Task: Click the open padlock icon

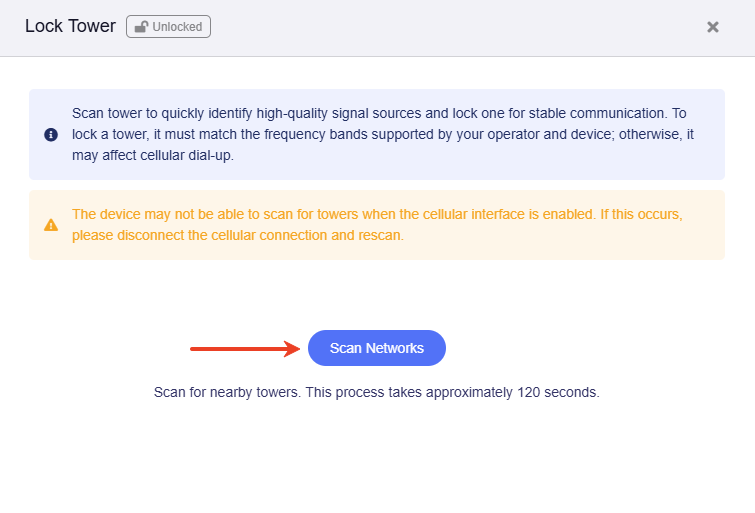Action: 141,26
